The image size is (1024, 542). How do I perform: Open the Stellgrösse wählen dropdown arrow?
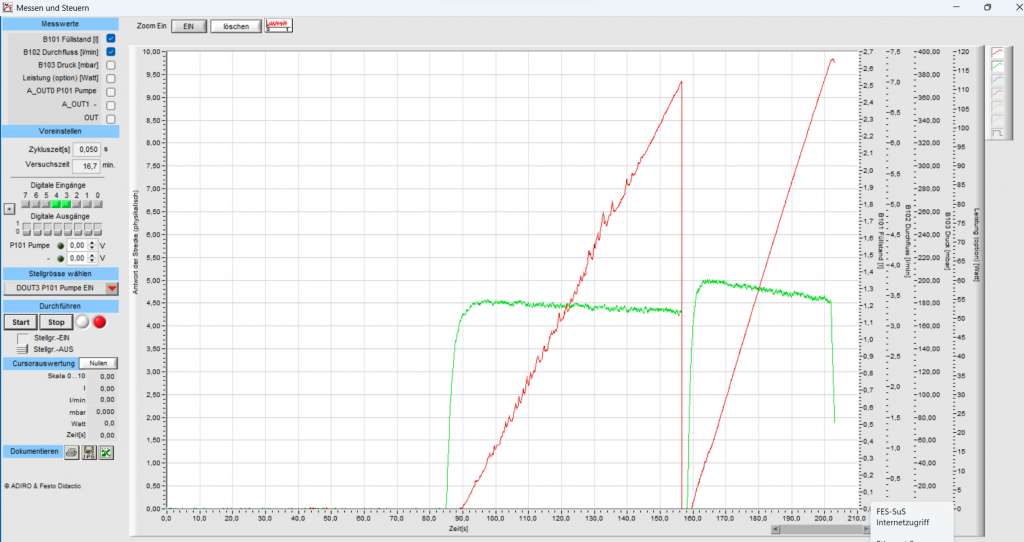pyautogui.click(x=111, y=288)
